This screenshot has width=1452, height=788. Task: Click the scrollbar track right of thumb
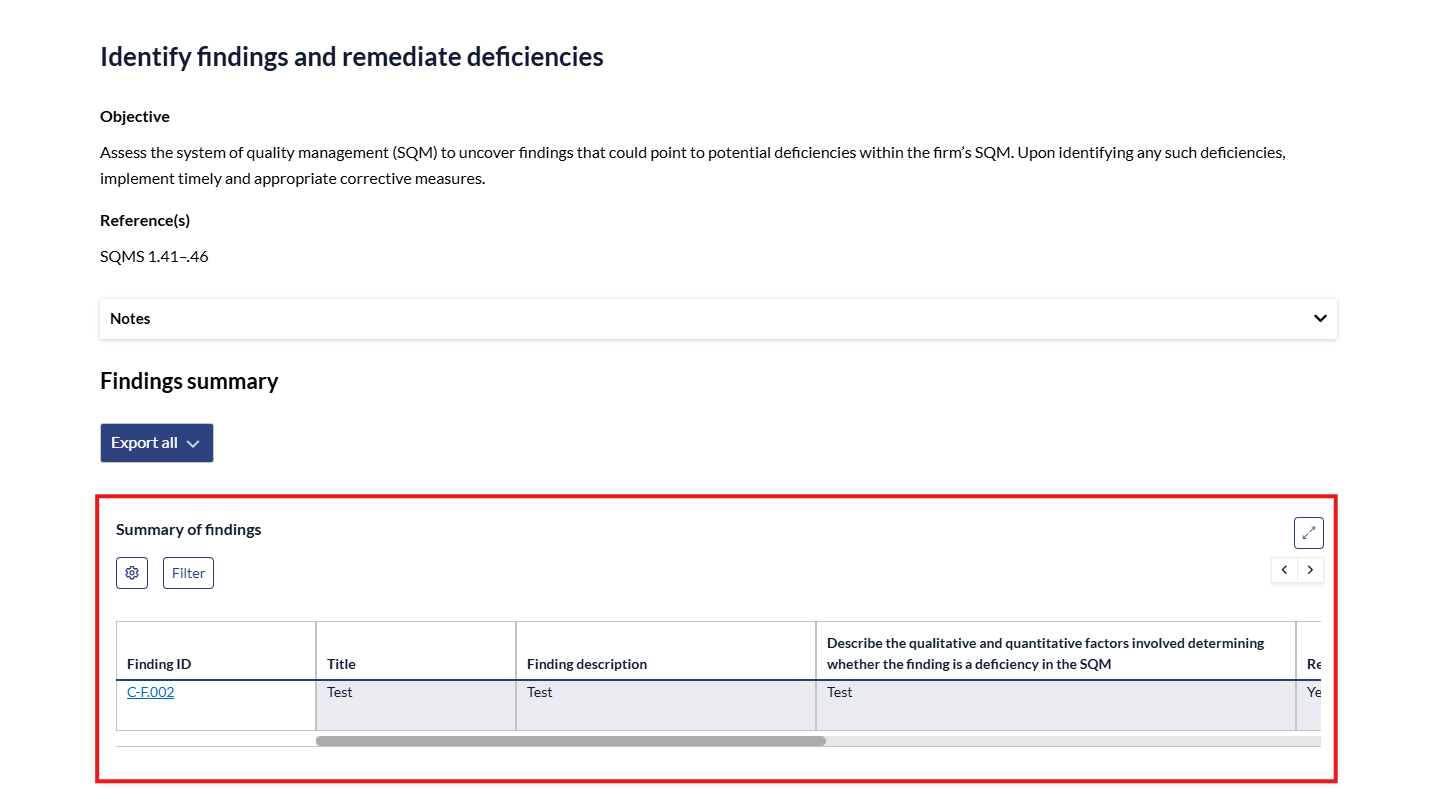tap(1070, 741)
